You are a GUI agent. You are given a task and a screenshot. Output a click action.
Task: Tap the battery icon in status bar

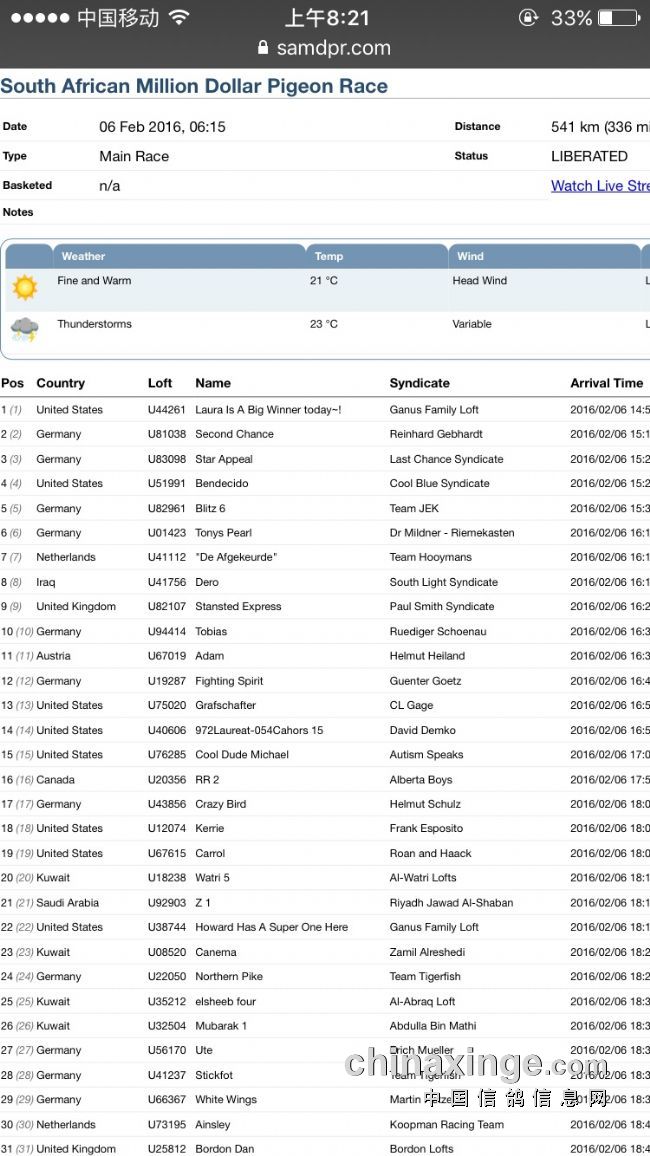619,18
